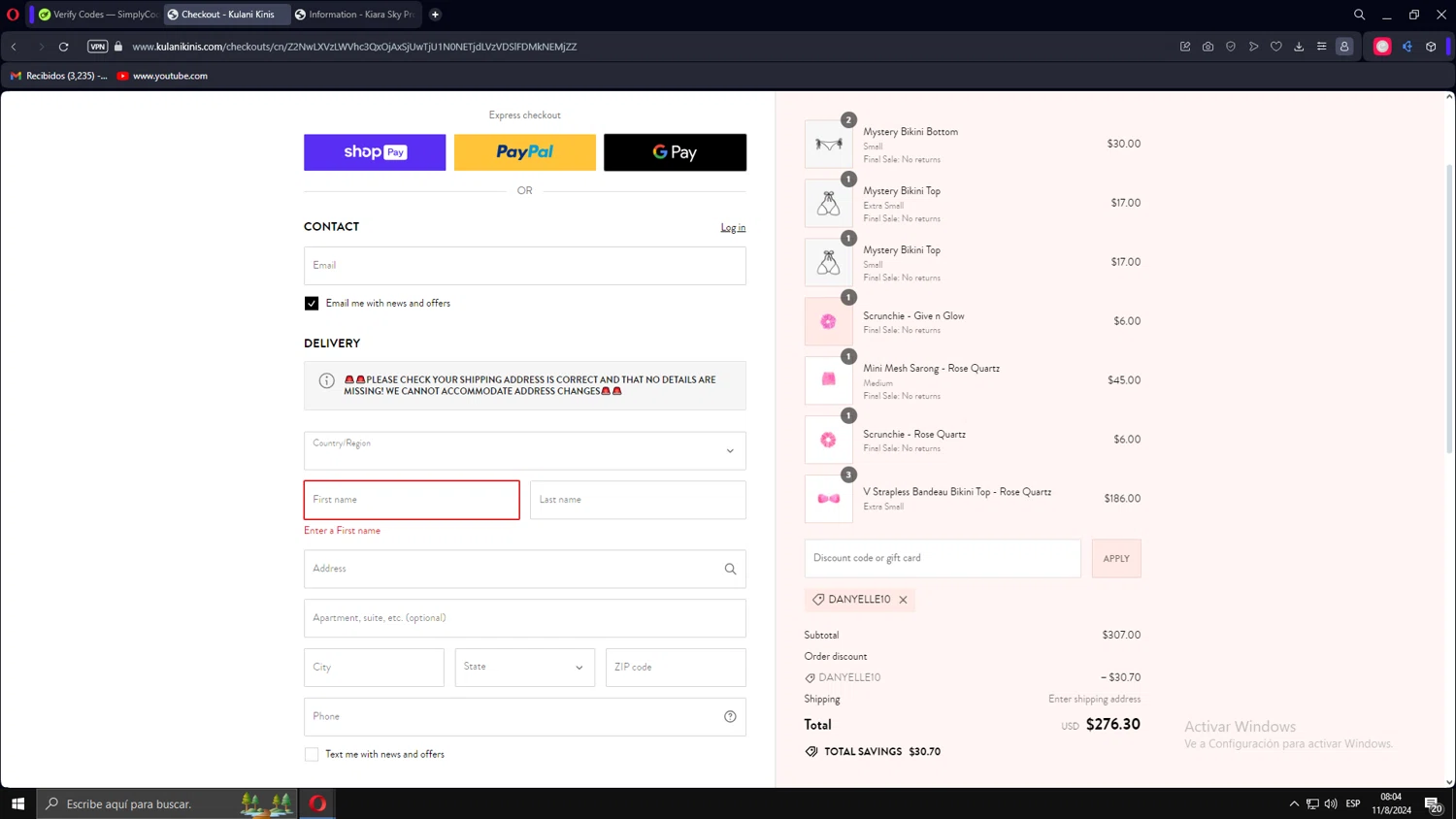Open Opera account profile icon
The height and width of the screenshot is (819, 1456).
1344,47
